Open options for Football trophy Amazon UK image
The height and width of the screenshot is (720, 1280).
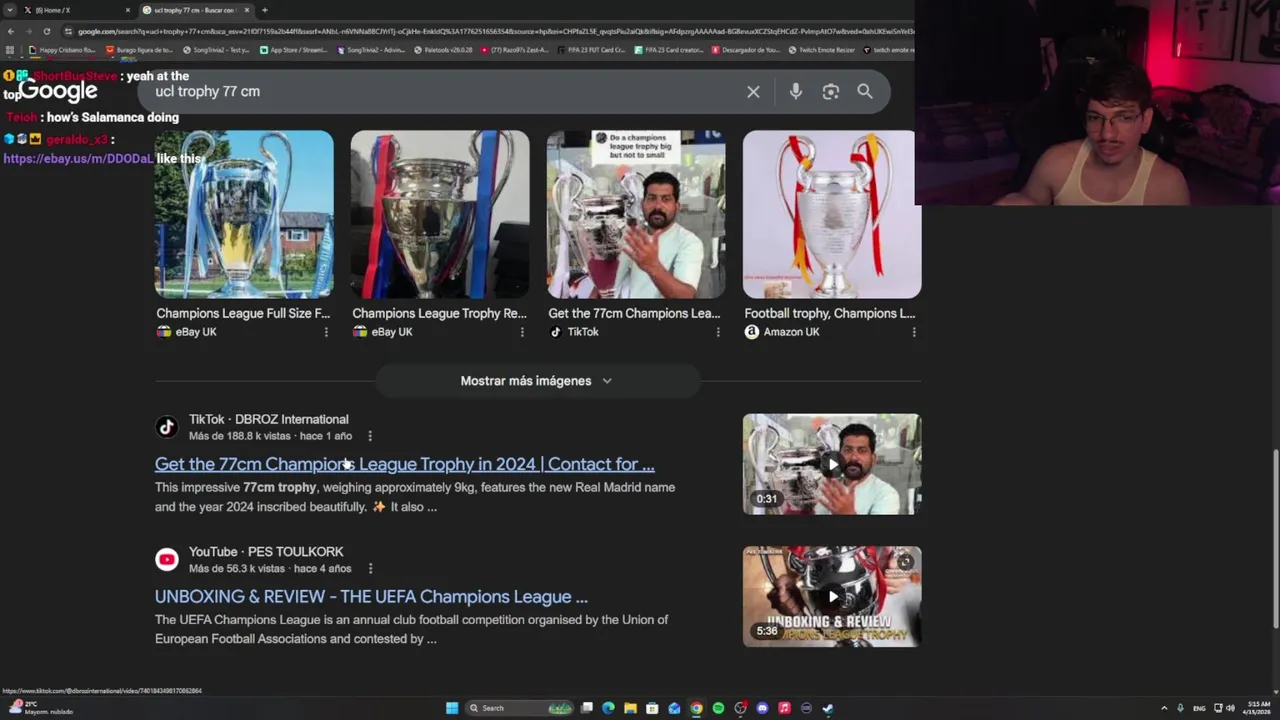[914, 332]
